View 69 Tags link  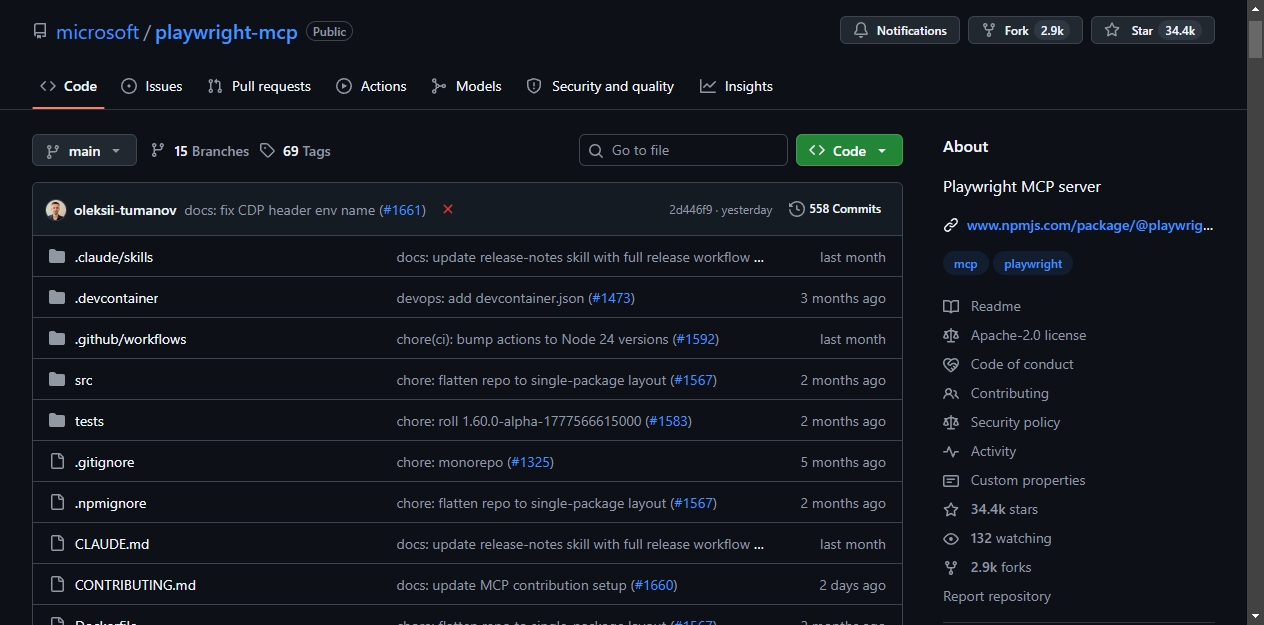pos(295,151)
